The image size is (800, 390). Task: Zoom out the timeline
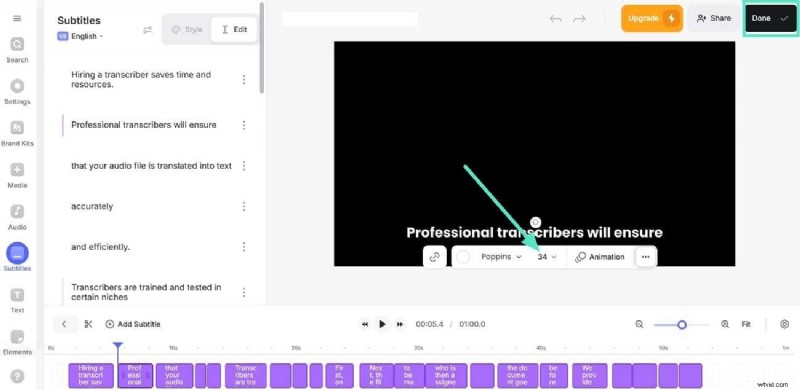point(639,324)
